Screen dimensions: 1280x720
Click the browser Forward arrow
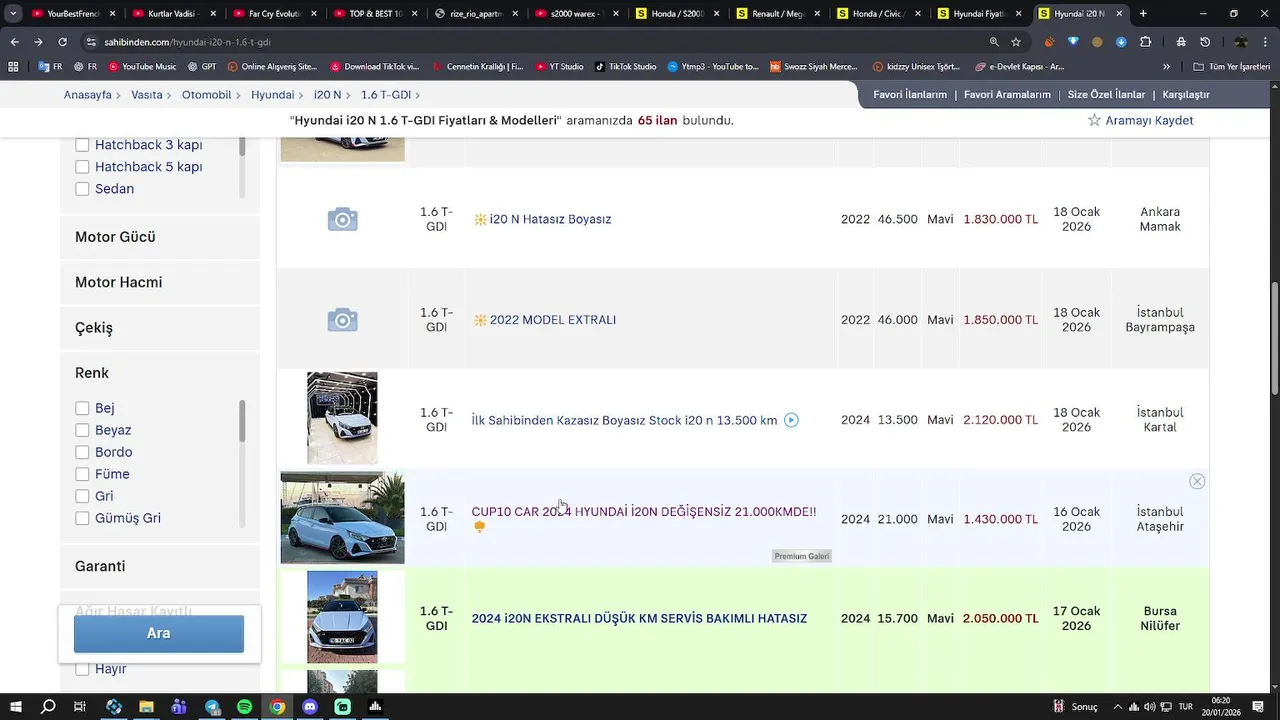38,42
